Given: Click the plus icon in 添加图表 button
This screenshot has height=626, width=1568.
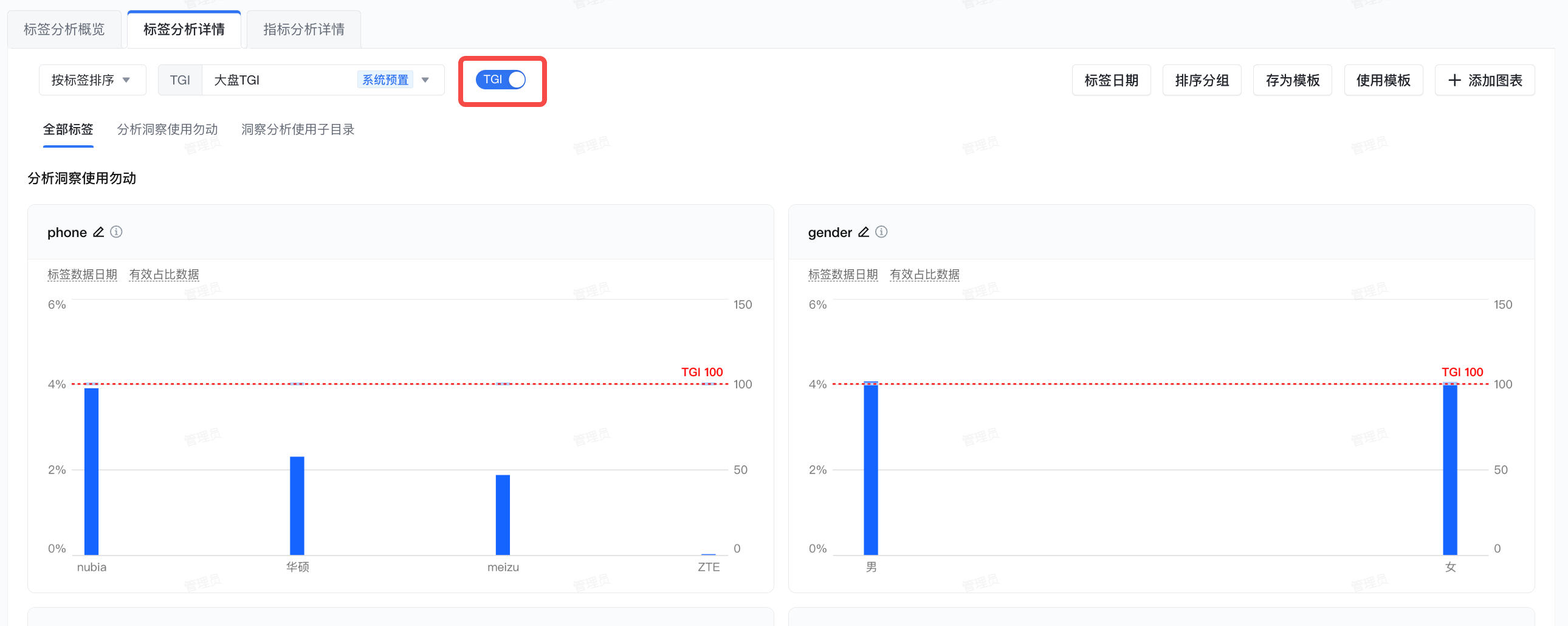Looking at the screenshot, I should pos(1454,80).
